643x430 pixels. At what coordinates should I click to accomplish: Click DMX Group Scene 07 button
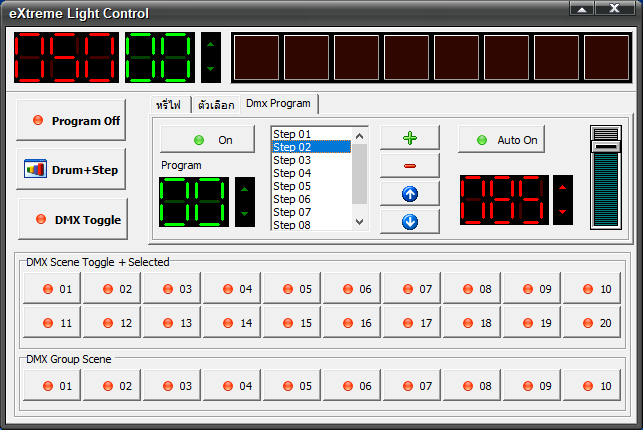coord(412,386)
